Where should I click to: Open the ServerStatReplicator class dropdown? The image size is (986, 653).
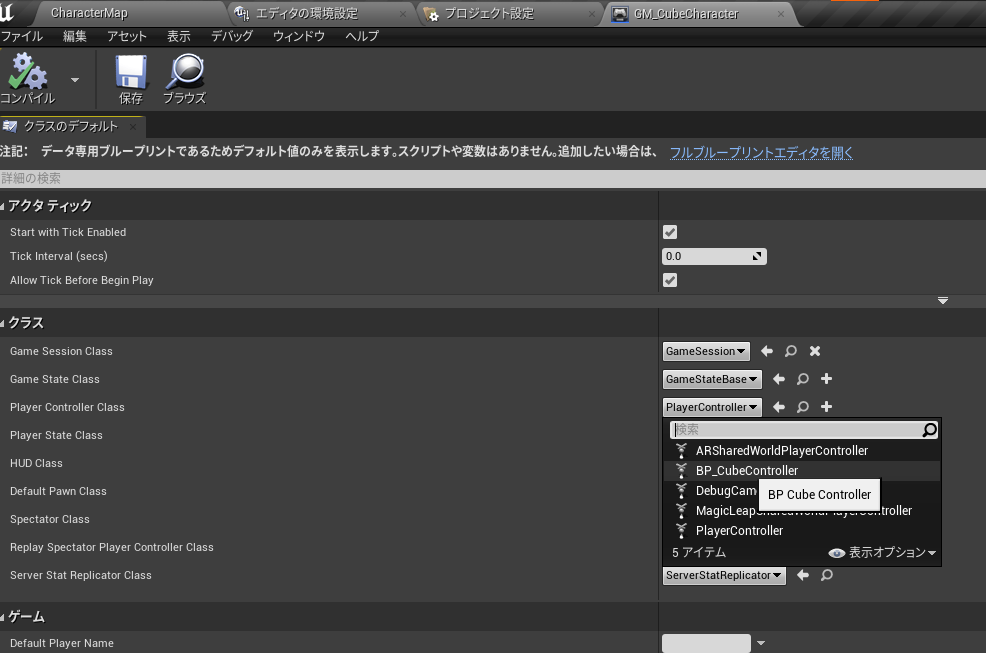tap(724, 575)
